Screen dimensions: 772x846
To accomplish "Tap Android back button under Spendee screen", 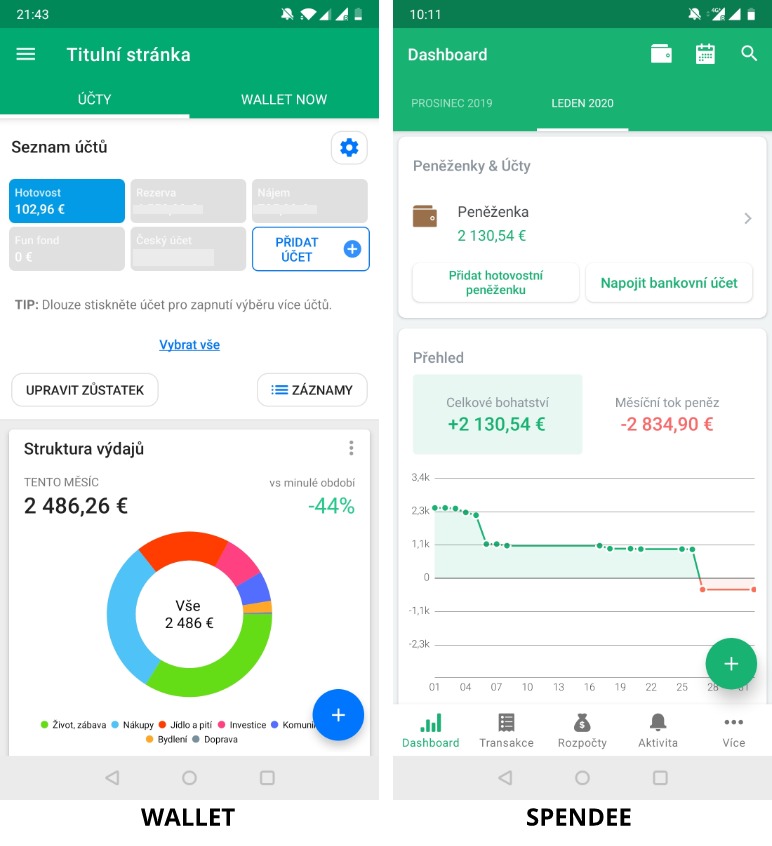I will pos(505,777).
